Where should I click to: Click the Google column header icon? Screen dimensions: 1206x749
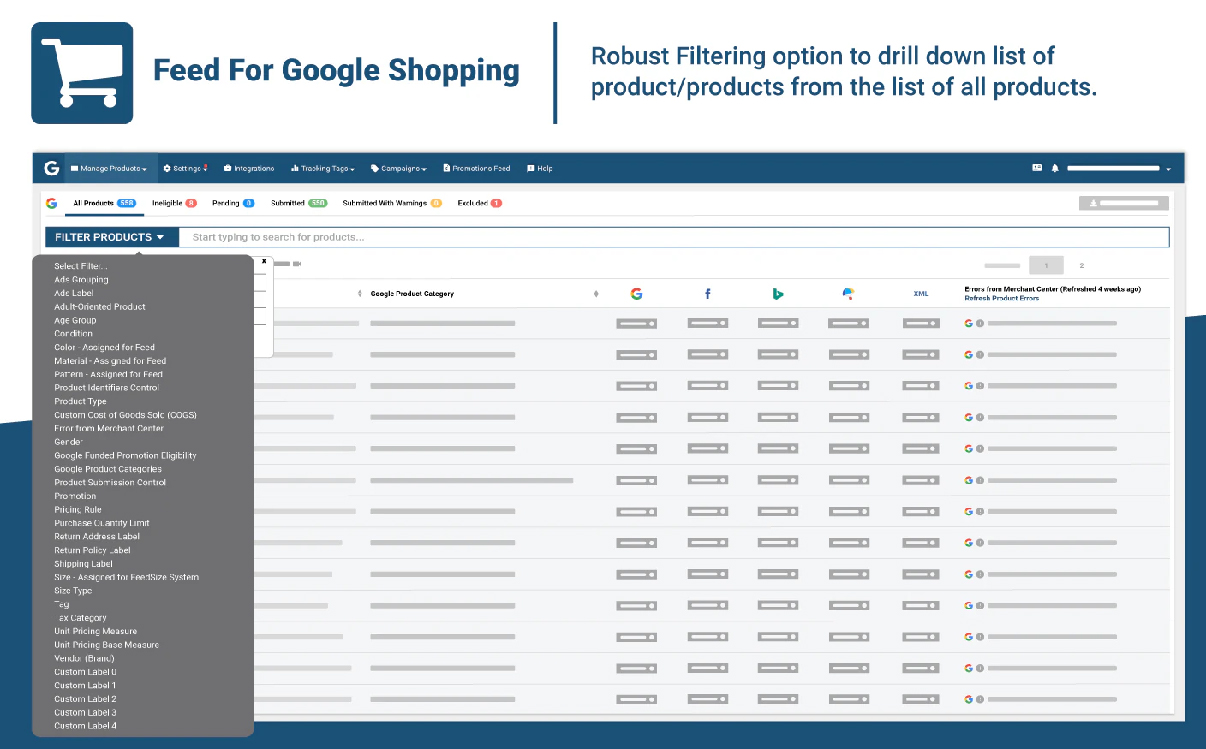pyautogui.click(x=636, y=294)
